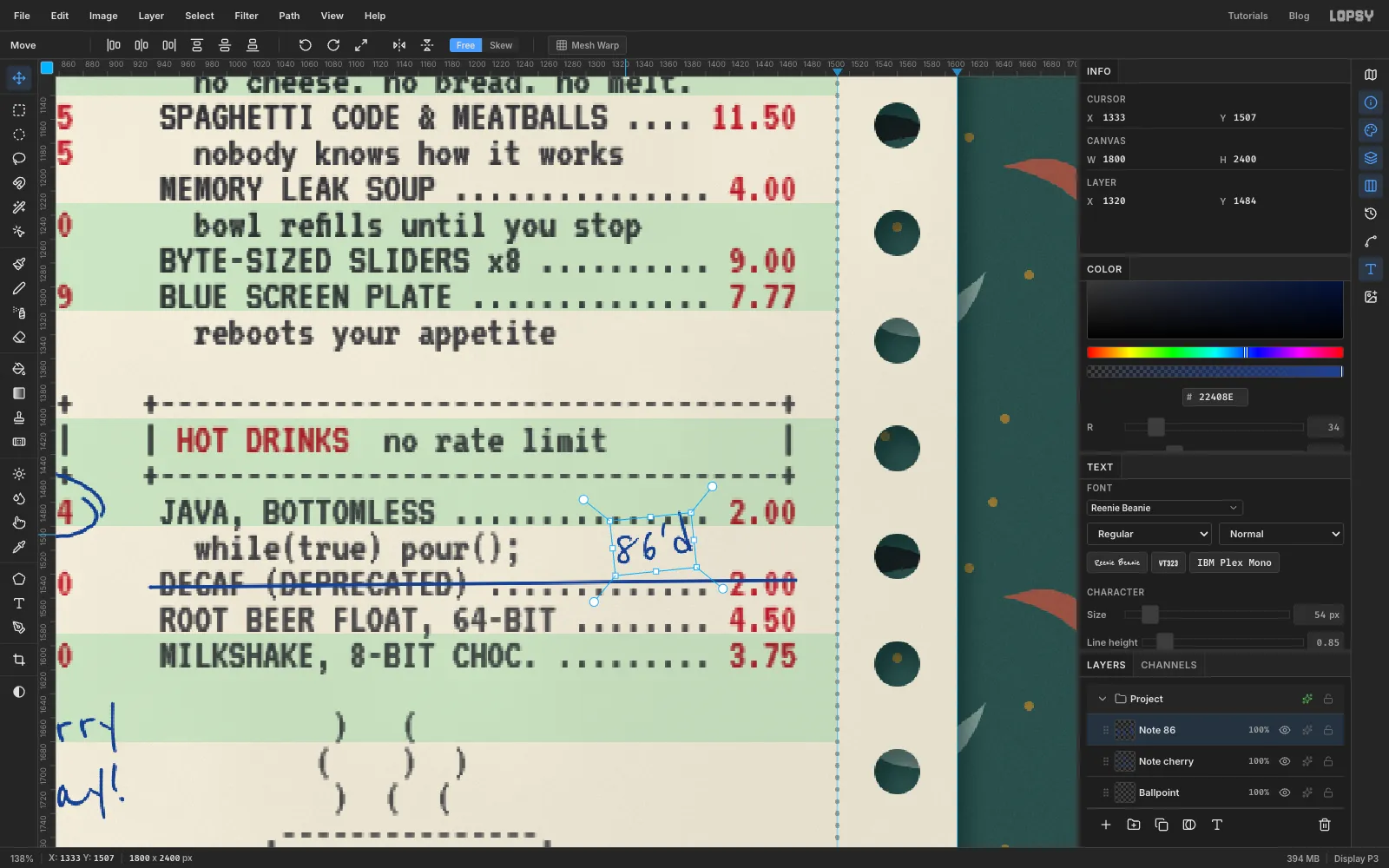
Task: Delete the layer with the trash icon
Action: (x=1325, y=825)
